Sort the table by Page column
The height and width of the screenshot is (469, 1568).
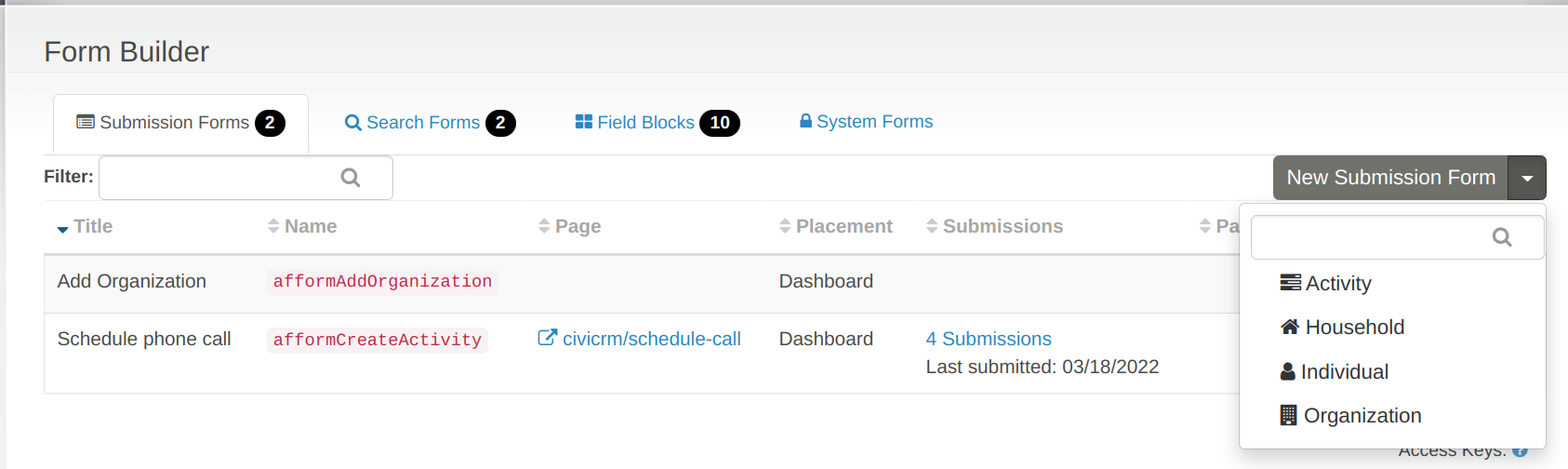pyautogui.click(x=577, y=227)
